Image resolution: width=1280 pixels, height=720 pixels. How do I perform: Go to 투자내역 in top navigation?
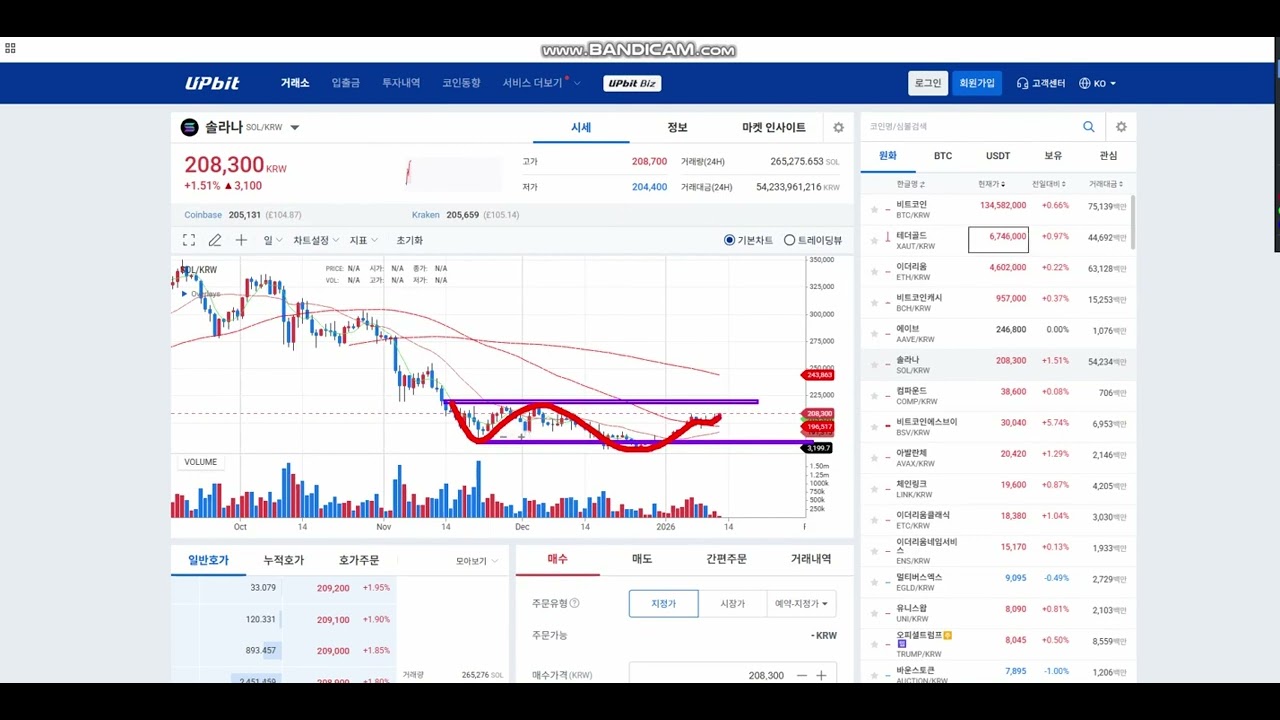click(x=401, y=83)
